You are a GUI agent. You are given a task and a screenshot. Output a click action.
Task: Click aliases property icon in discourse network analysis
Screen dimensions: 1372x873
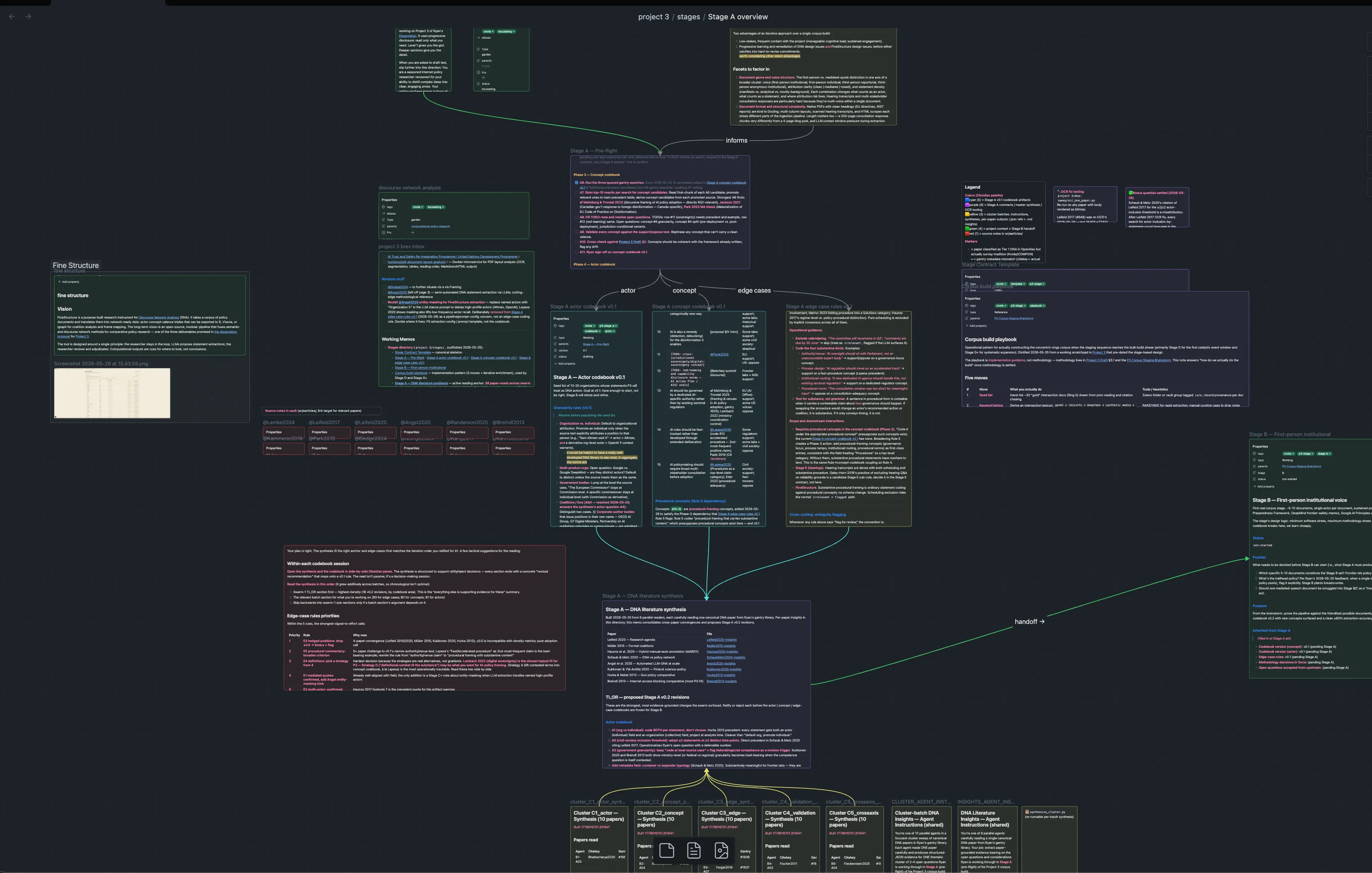383,214
